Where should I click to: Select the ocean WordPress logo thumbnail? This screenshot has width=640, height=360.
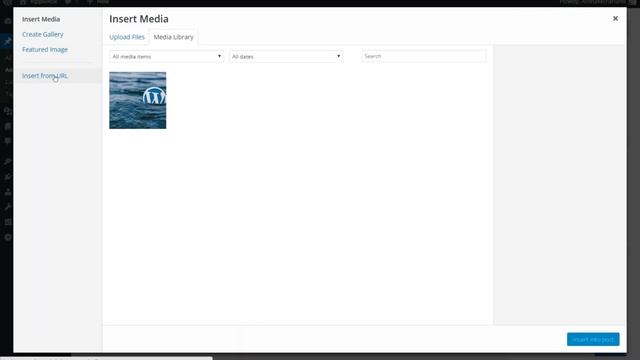tap(138, 100)
